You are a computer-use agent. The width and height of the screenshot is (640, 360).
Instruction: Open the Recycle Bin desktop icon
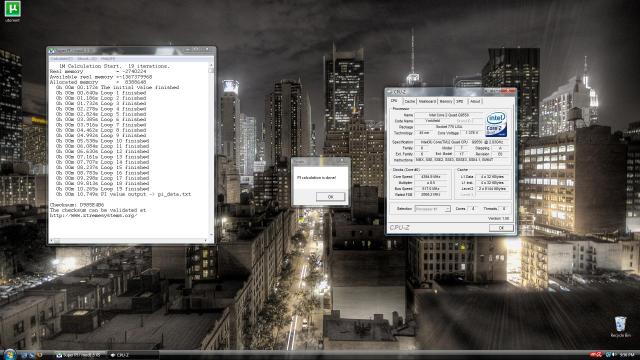pos(620,326)
